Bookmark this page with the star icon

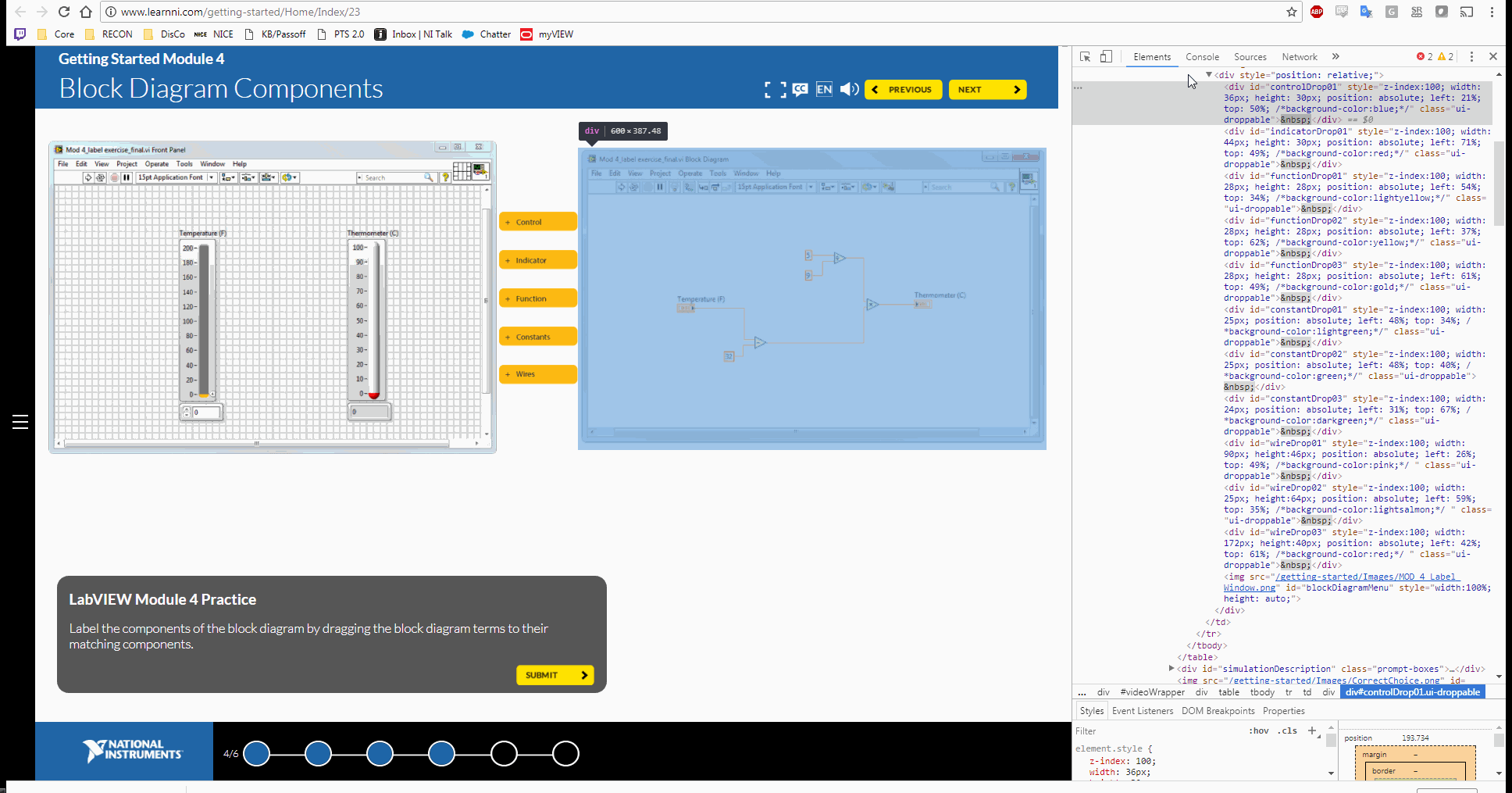1292,12
